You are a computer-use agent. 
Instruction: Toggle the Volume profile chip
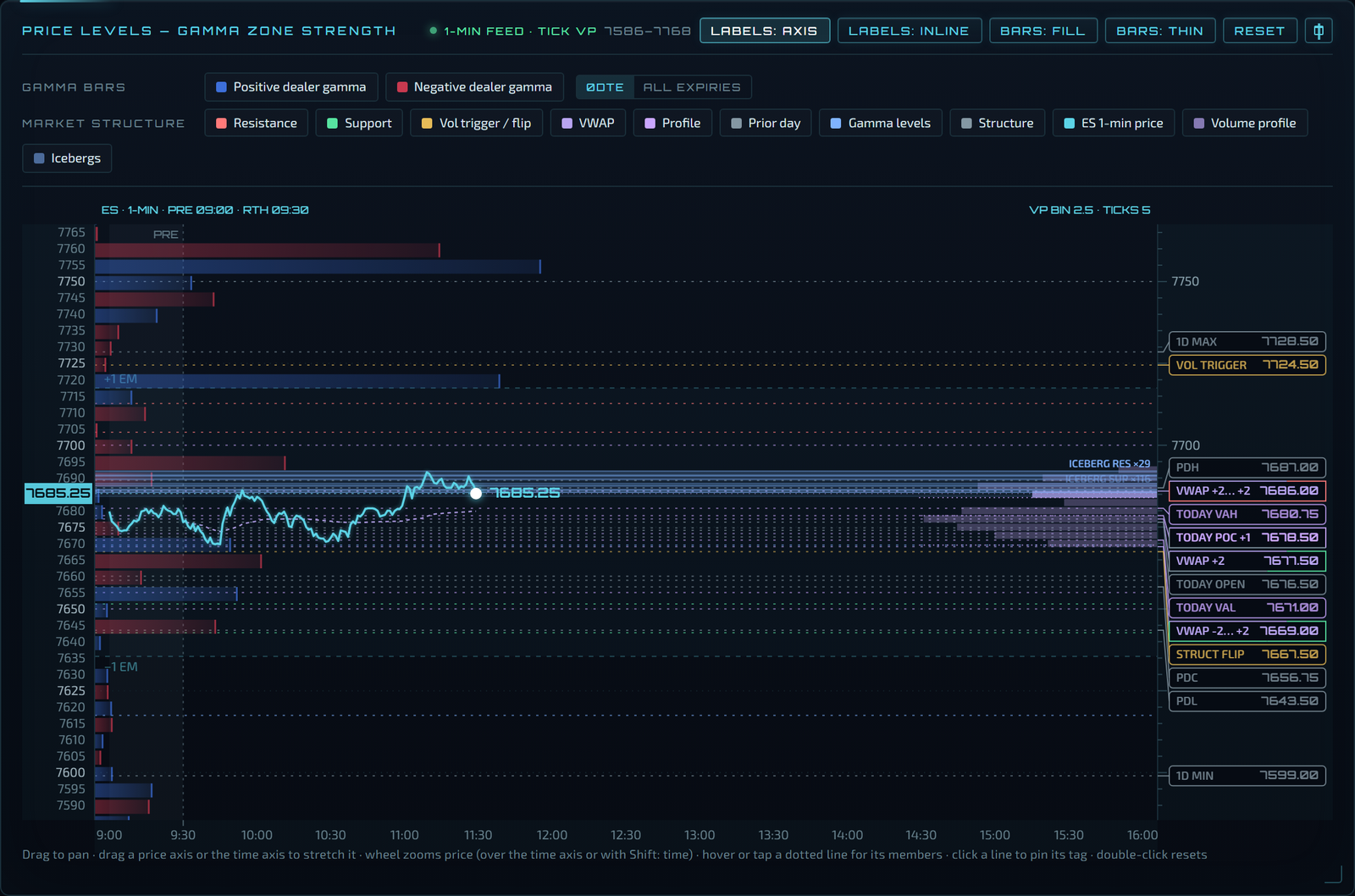tap(1245, 123)
